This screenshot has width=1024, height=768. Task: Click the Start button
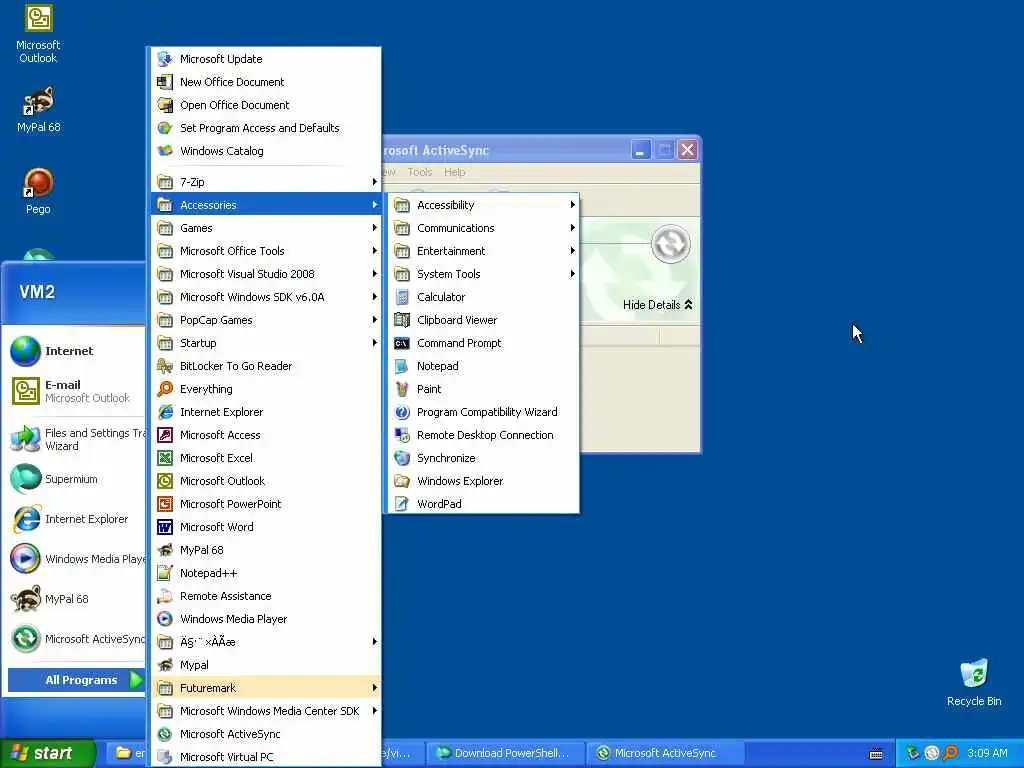[47, 753]
